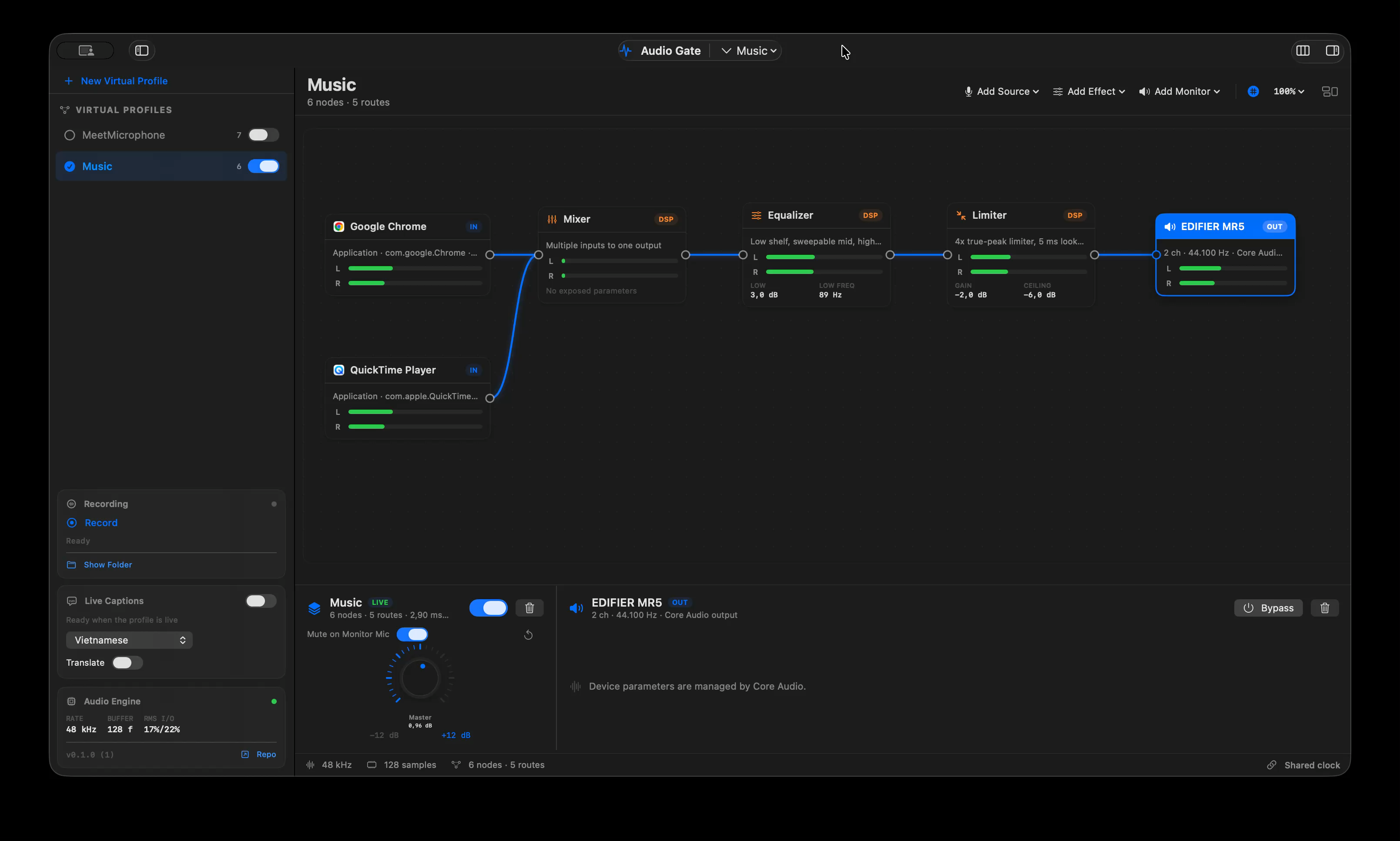Click the buffer samples icon in status bar
The height and width of the screenshot is (841, 1400).
[x=372, y=765]
